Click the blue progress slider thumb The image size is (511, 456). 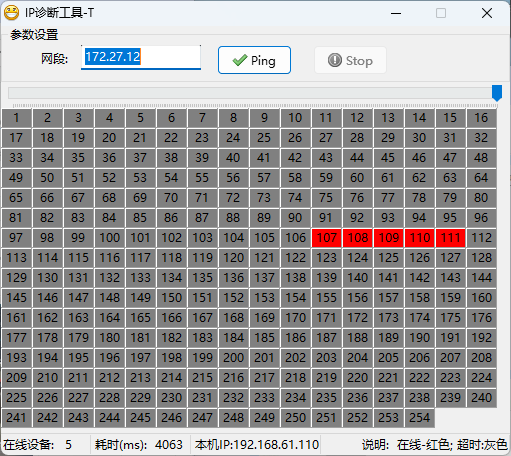pos(497,93)
